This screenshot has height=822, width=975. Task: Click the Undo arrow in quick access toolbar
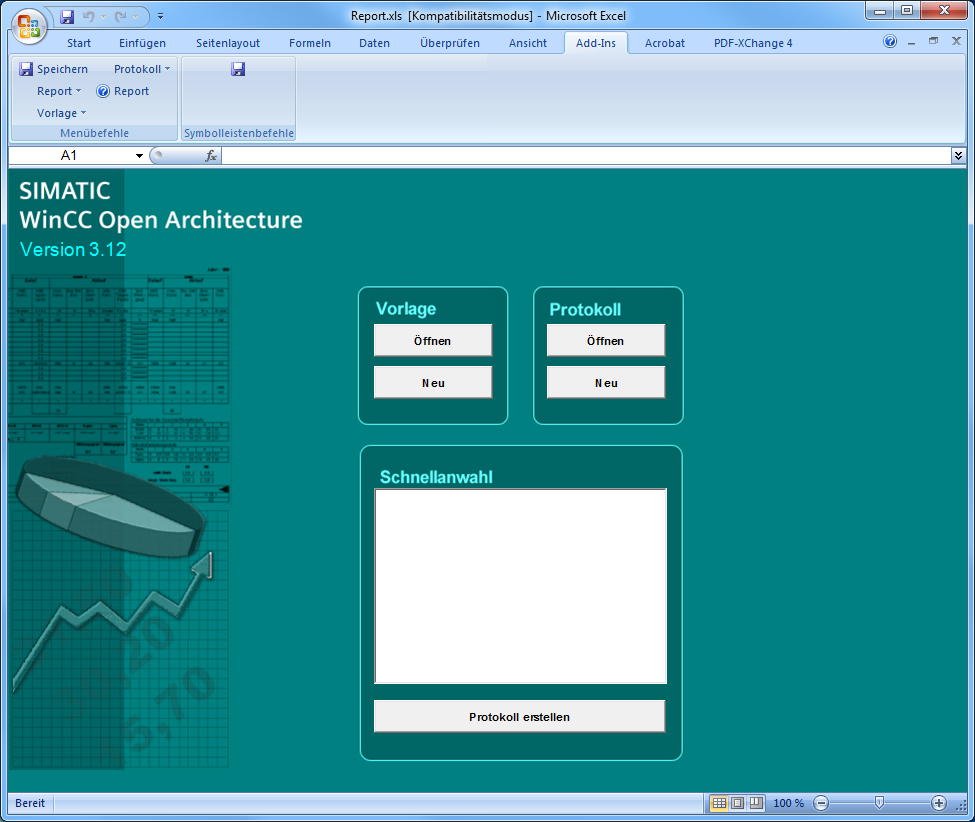click(x=88, y=17)
